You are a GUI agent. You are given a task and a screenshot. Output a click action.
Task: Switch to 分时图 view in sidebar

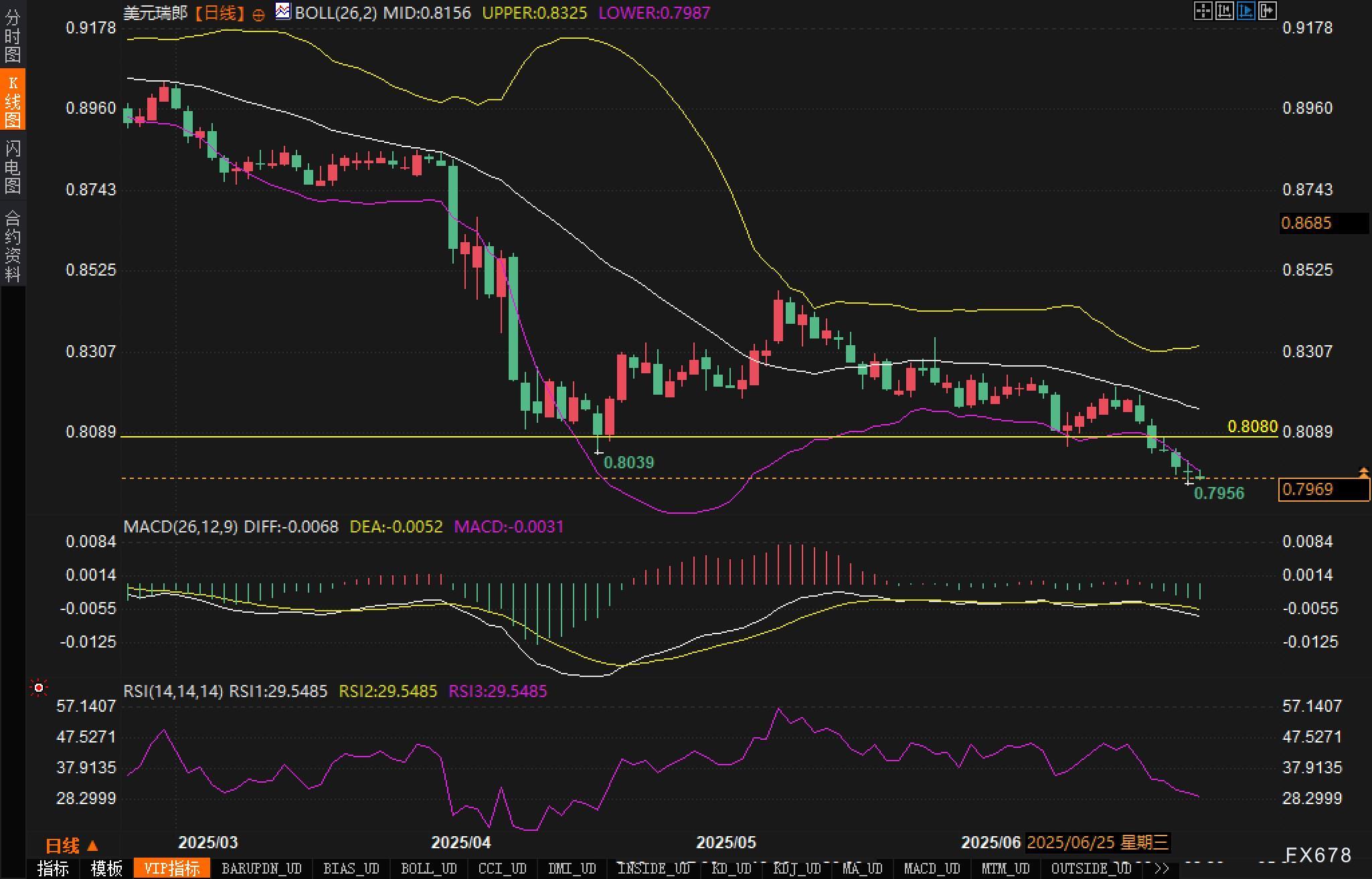[x=13, y=35]
